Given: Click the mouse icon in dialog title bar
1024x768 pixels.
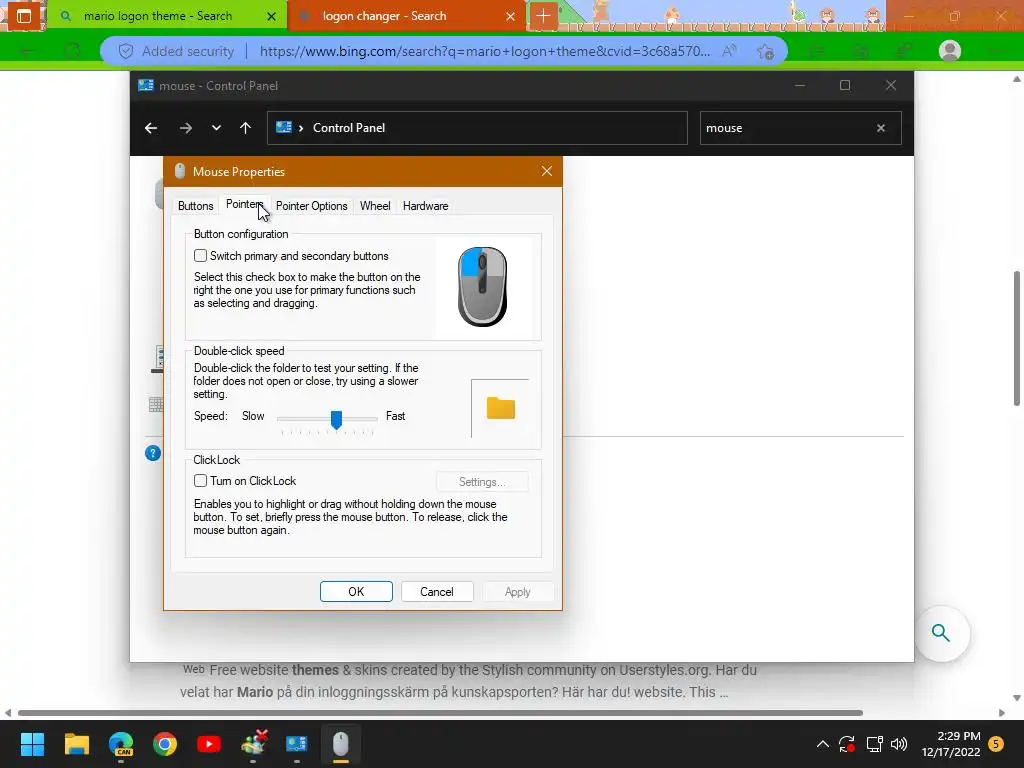Looking at the screenshot, I should pos(180,171).
